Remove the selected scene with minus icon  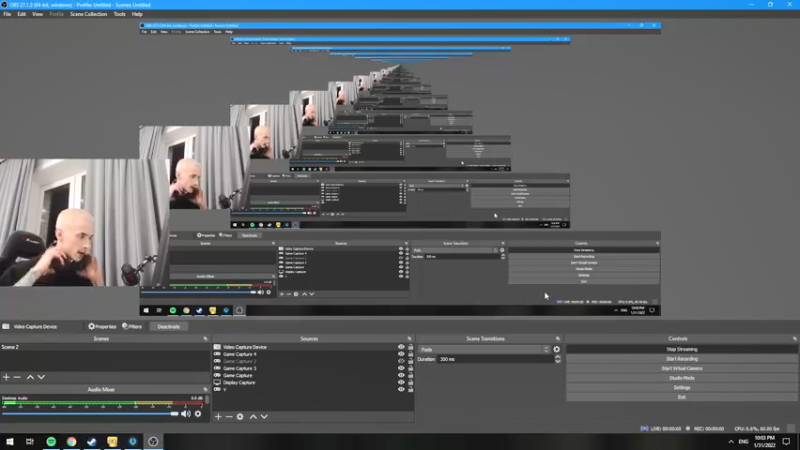tap(17, 377)
